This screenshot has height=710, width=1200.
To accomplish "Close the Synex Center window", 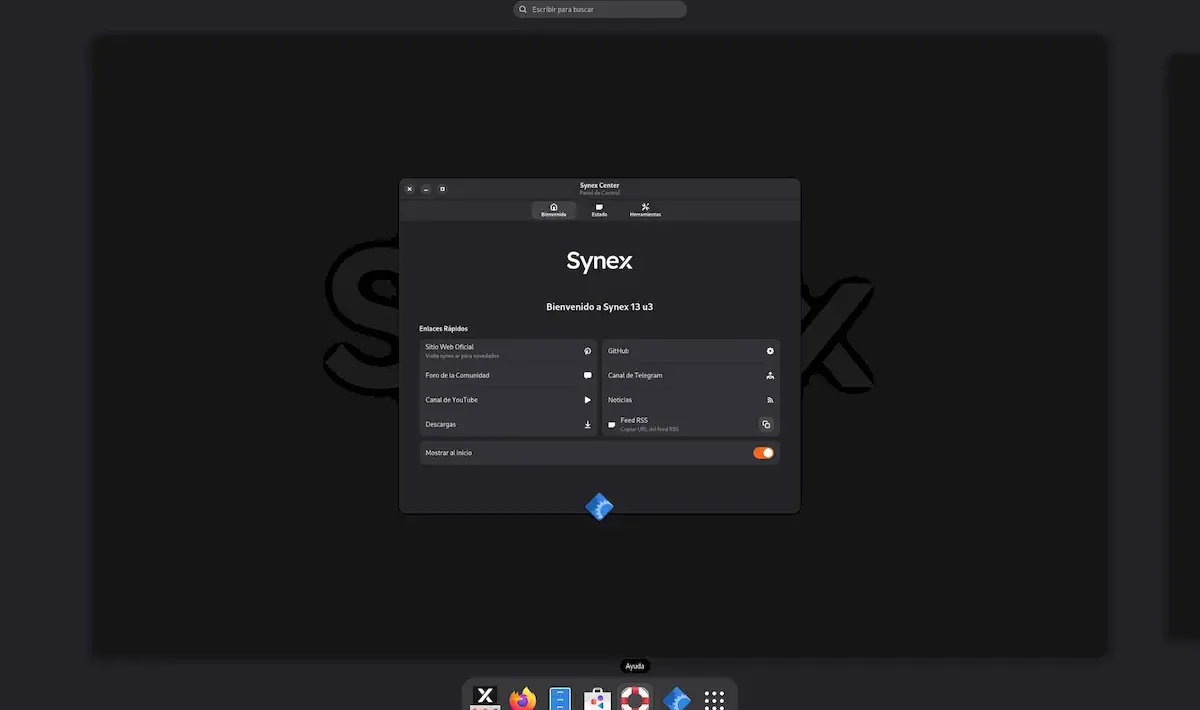I will (x=409, y=188).
